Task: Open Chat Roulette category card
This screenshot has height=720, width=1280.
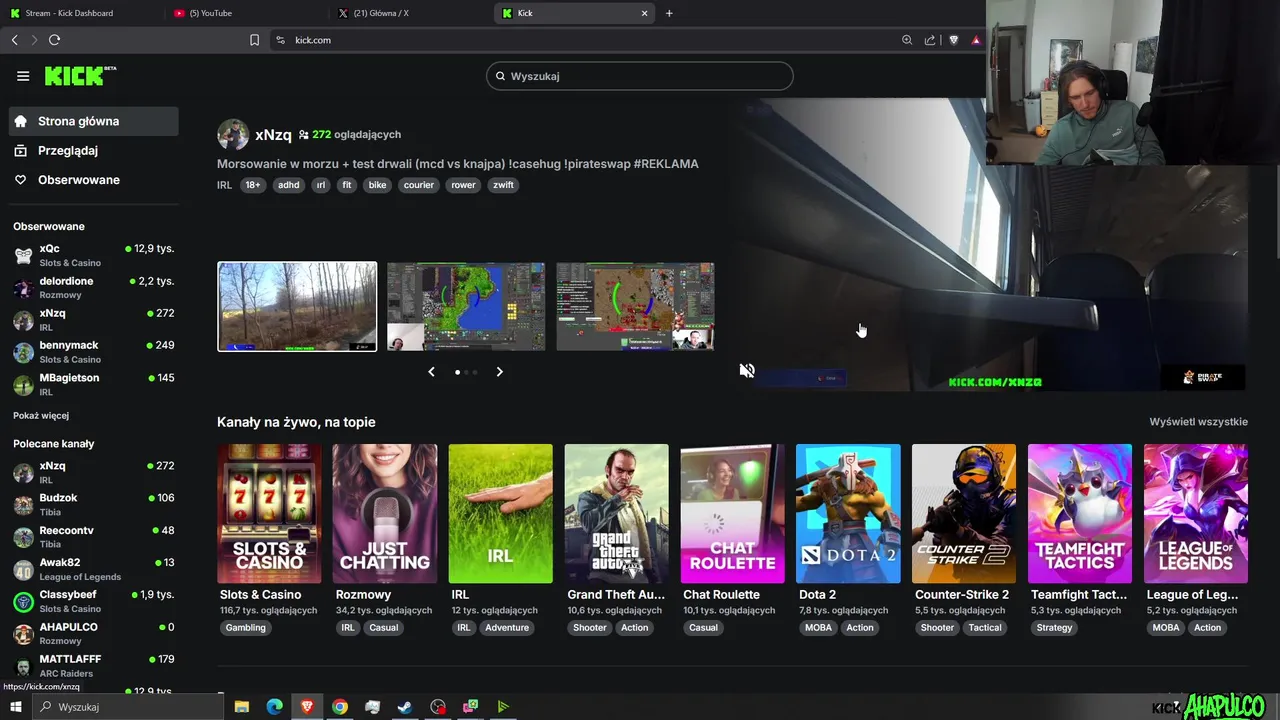Action: click(732, 514)
